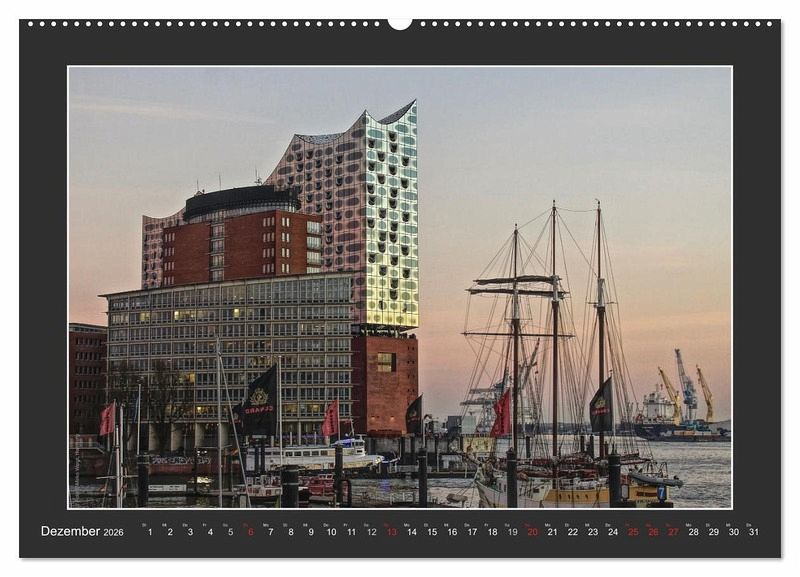Pick December 26 holiday date
This screenshot has height=577, width=800.
coord(653,532)
